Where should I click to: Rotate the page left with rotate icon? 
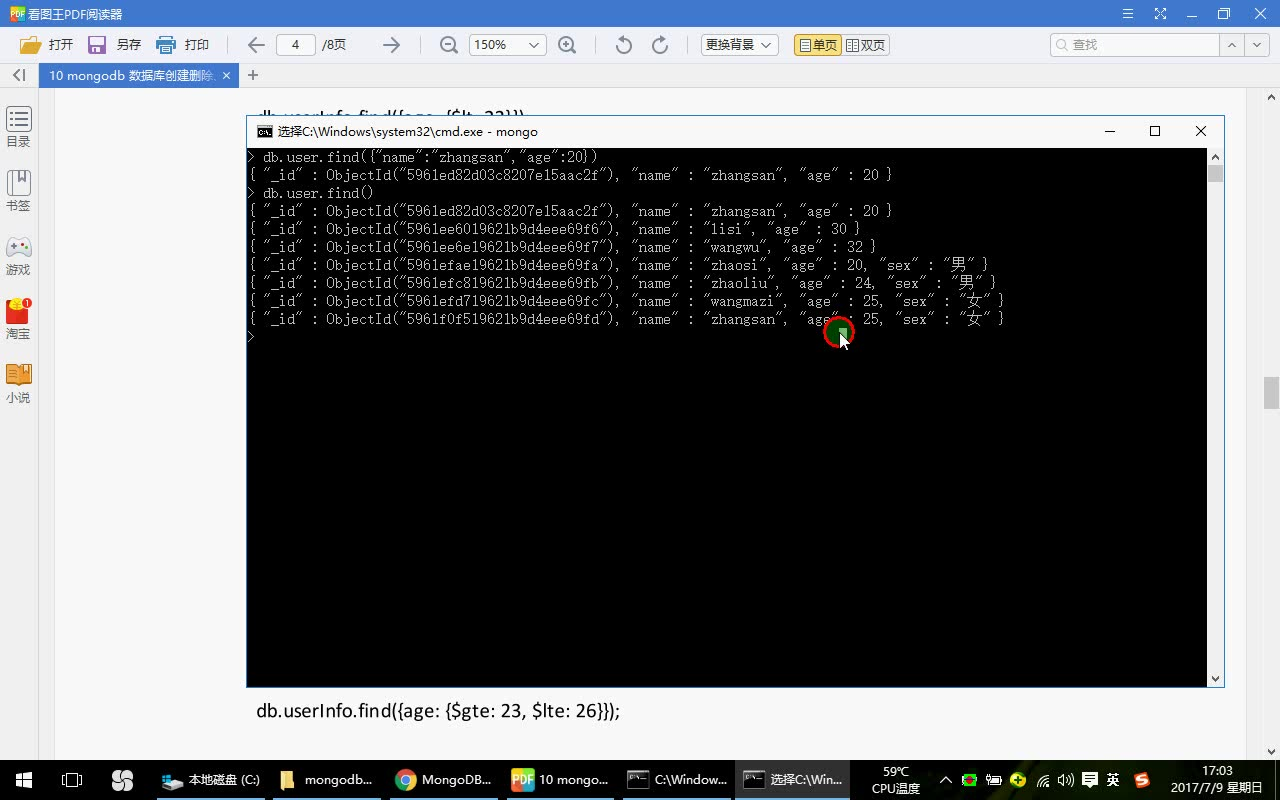(x=621, y=44)
